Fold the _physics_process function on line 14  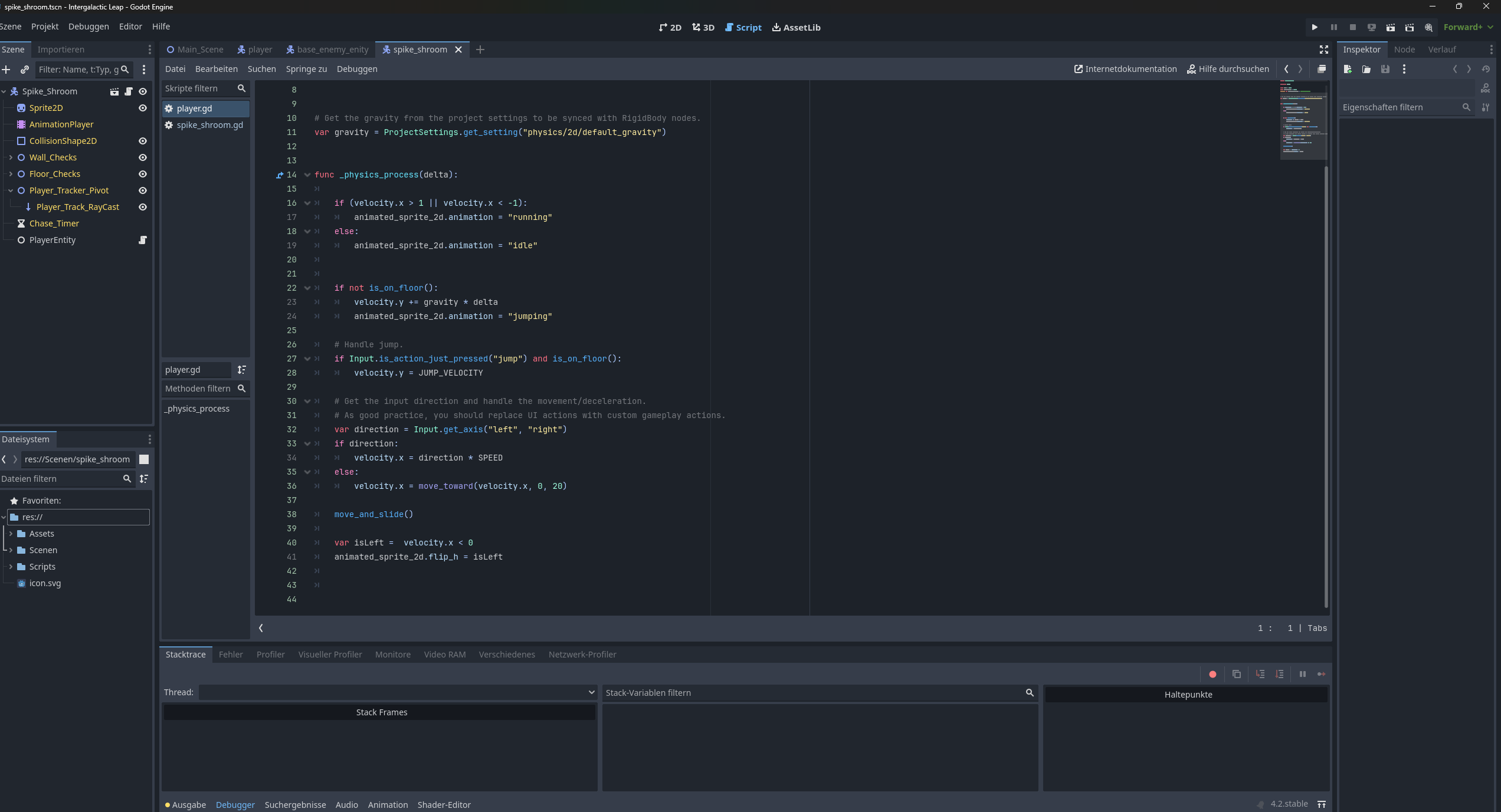(307, 175)
